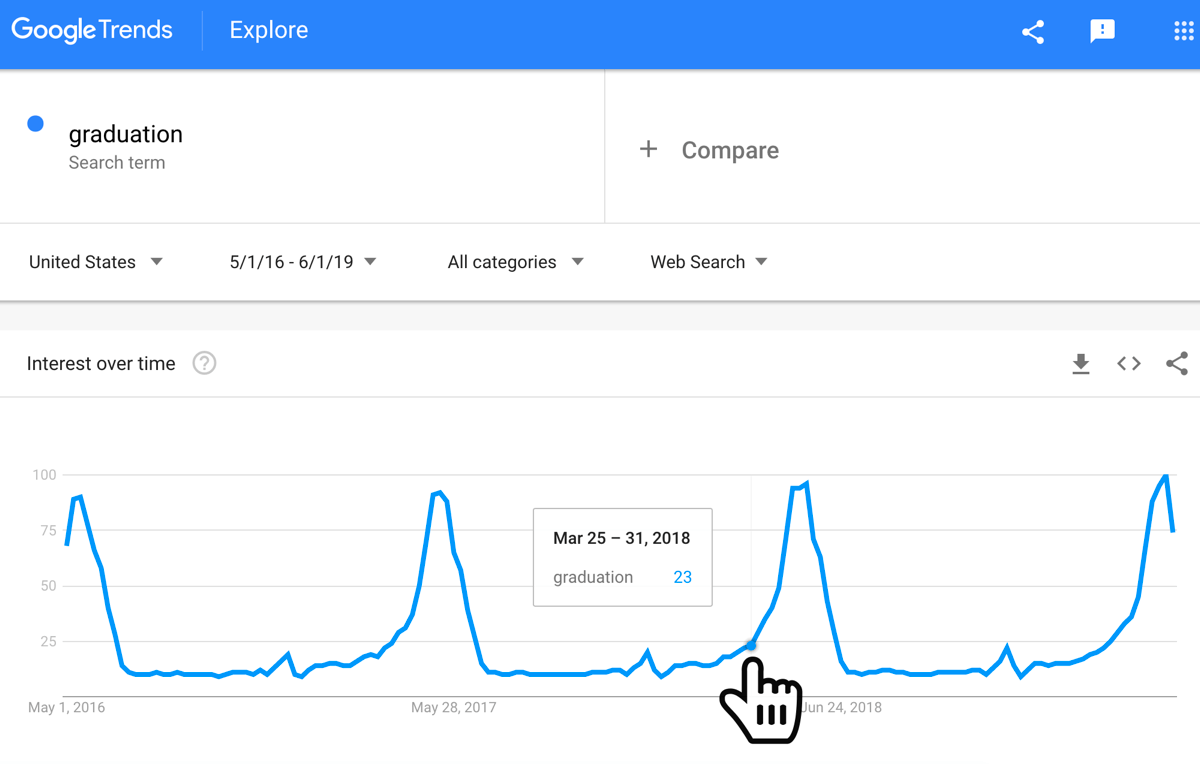Download the Interest over time CSV
Screen dimensions: 1200x764
(x=1080, y=364)
